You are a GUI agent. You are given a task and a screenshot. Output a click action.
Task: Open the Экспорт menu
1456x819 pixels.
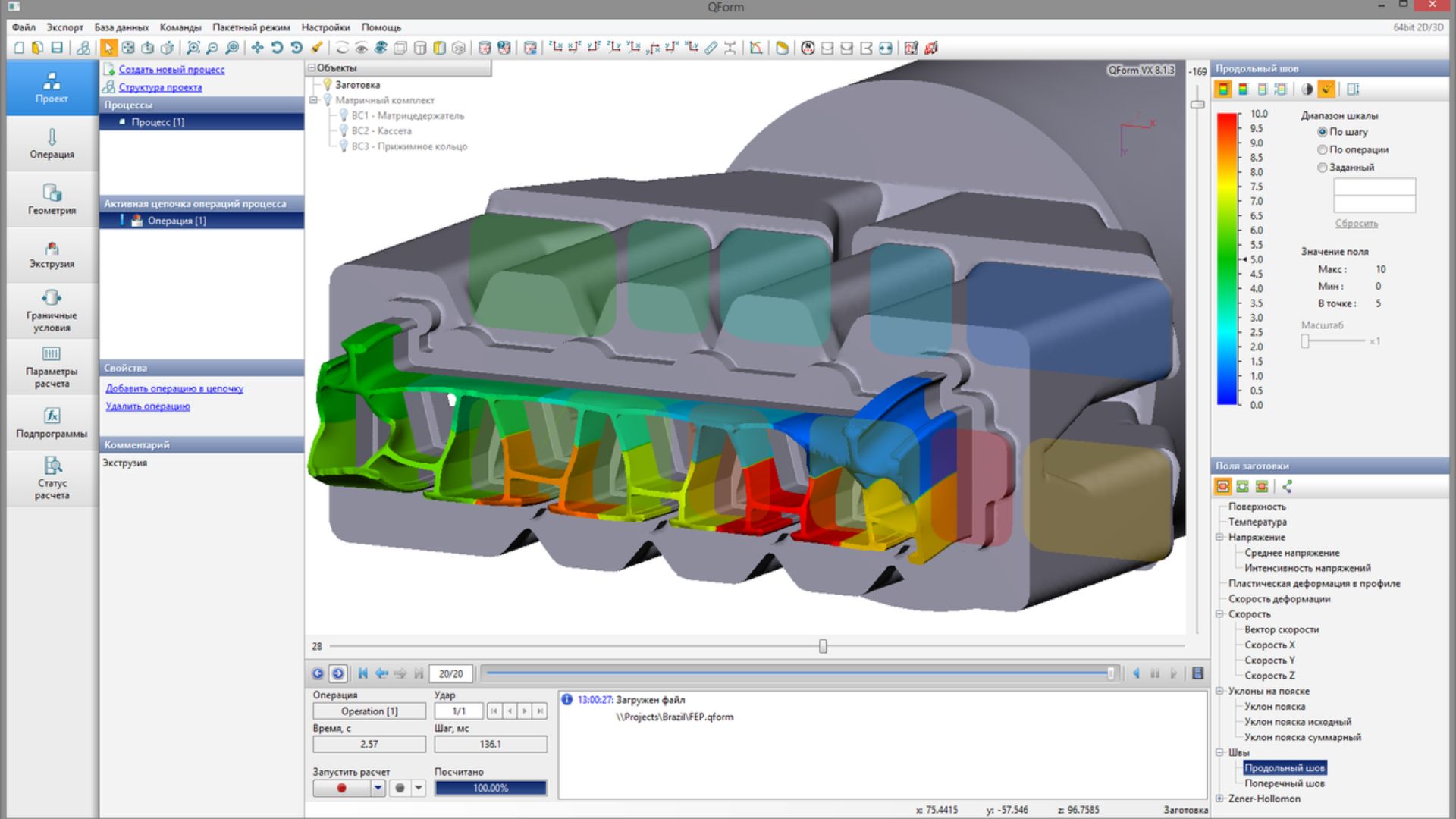64,27
